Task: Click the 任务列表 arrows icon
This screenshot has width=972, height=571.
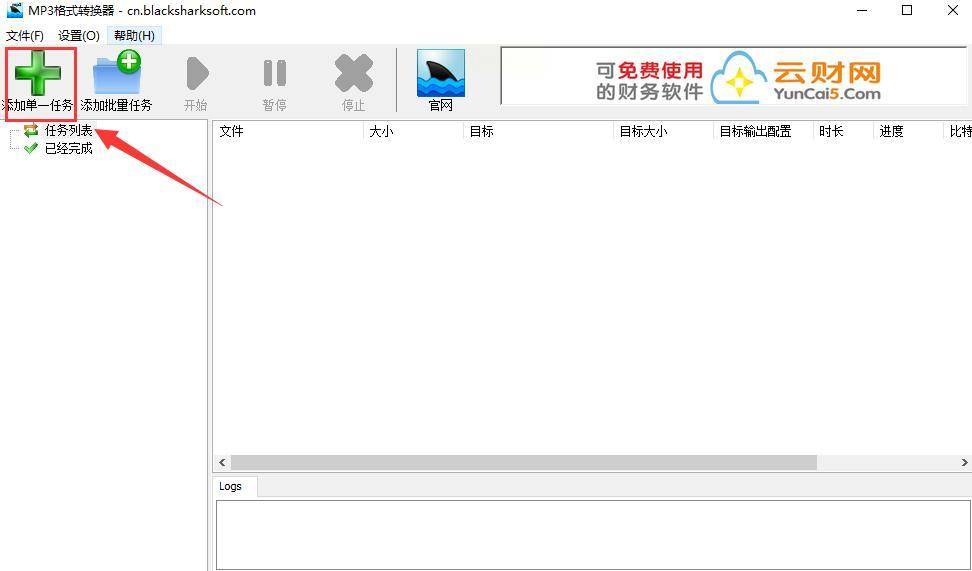Action: coord(31,130)
